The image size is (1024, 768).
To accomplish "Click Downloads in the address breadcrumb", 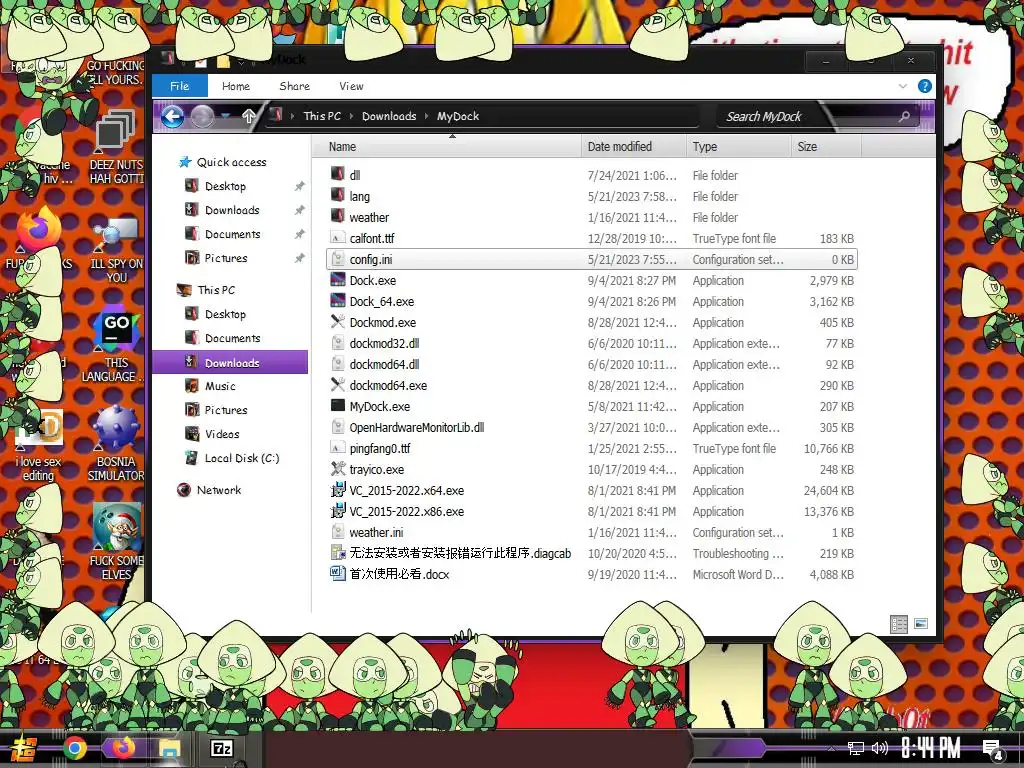I will point(389,116).
